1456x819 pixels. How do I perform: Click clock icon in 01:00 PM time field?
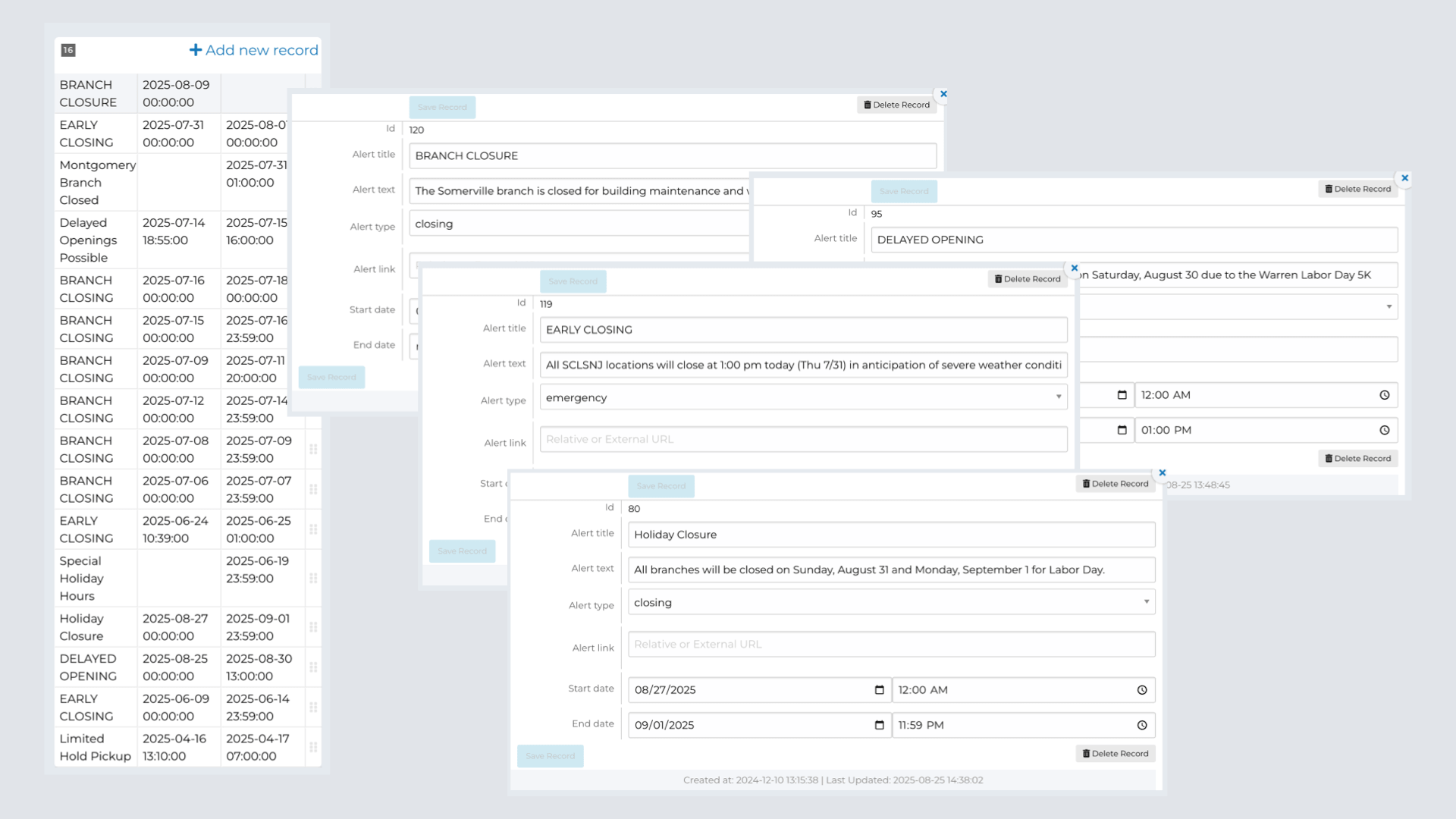pyautogui.click(x=1384, y=430)
